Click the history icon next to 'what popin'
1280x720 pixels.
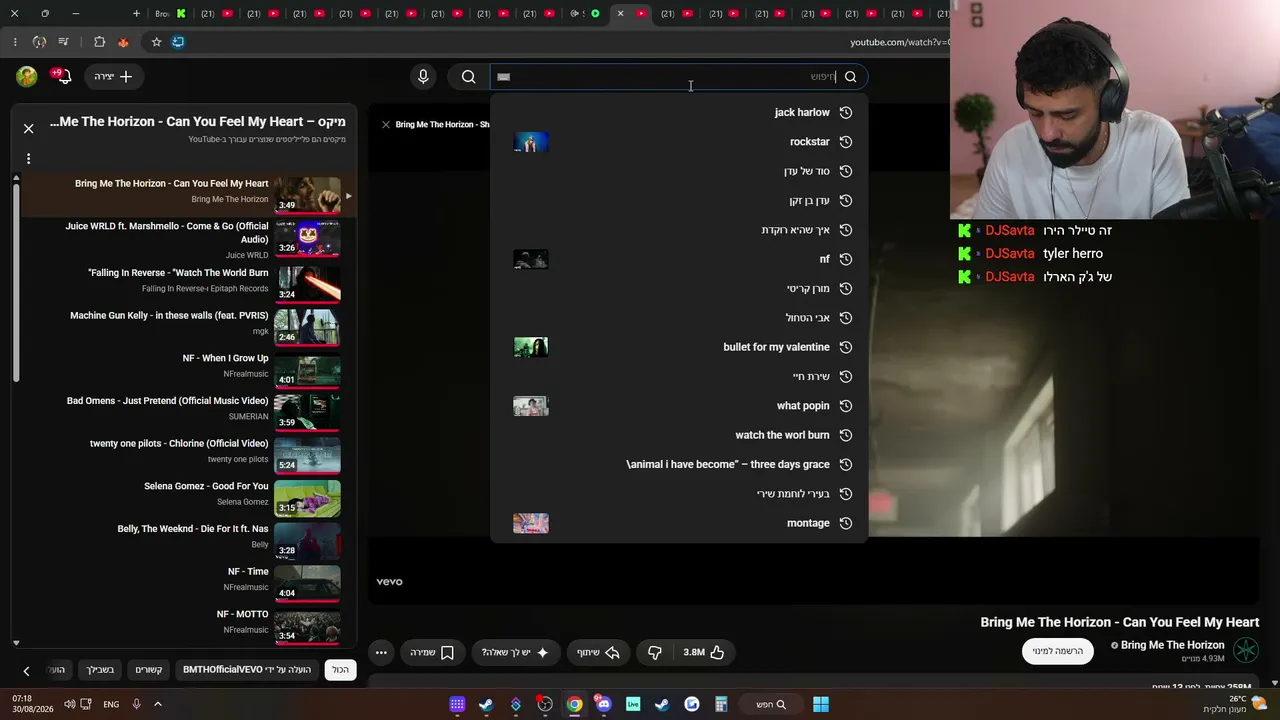pyautogui.click(x=846, y=406)
